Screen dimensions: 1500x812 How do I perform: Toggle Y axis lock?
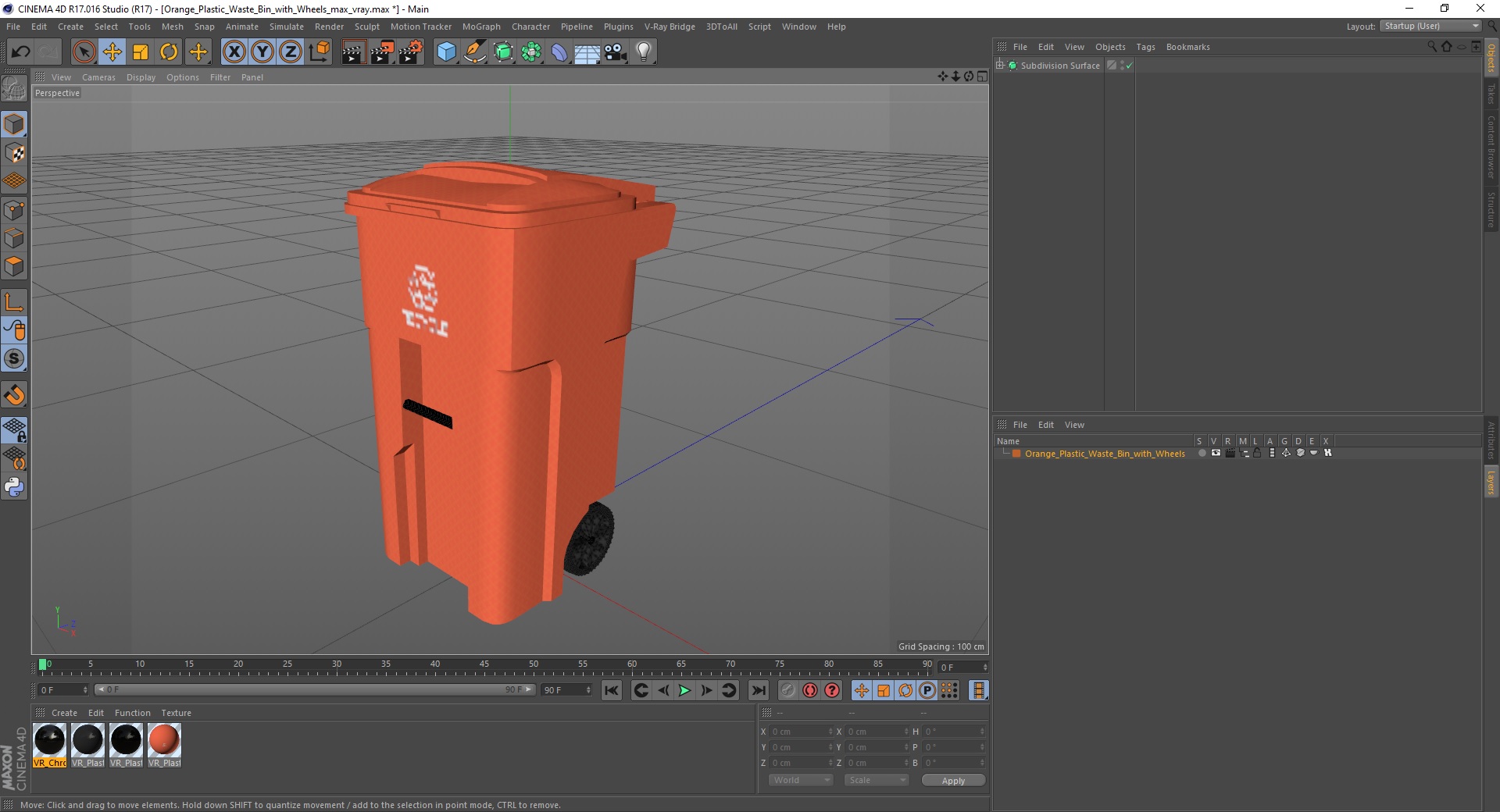[262, 52]
